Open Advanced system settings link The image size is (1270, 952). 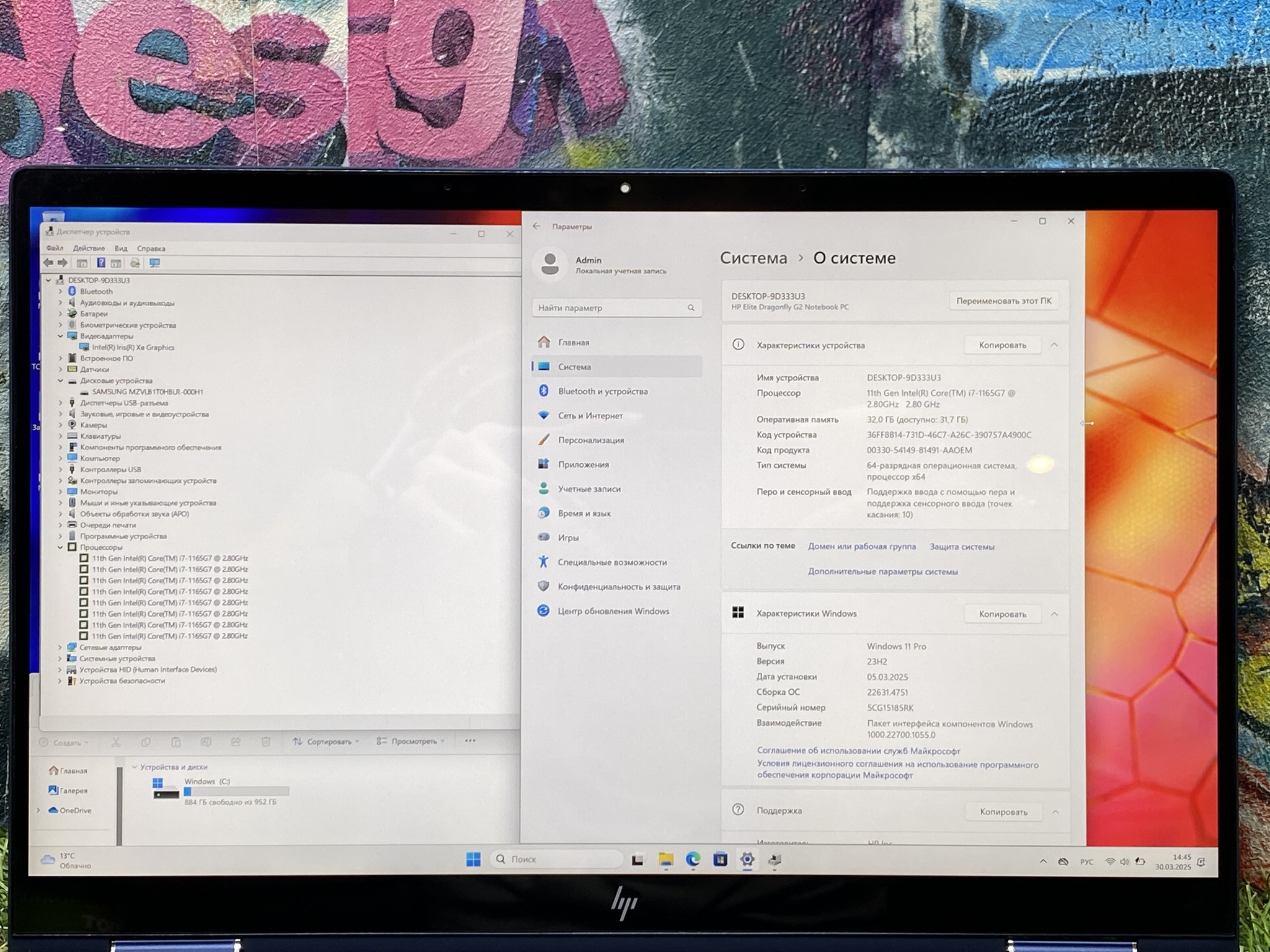pyautogui.click(x=882, y=571)
